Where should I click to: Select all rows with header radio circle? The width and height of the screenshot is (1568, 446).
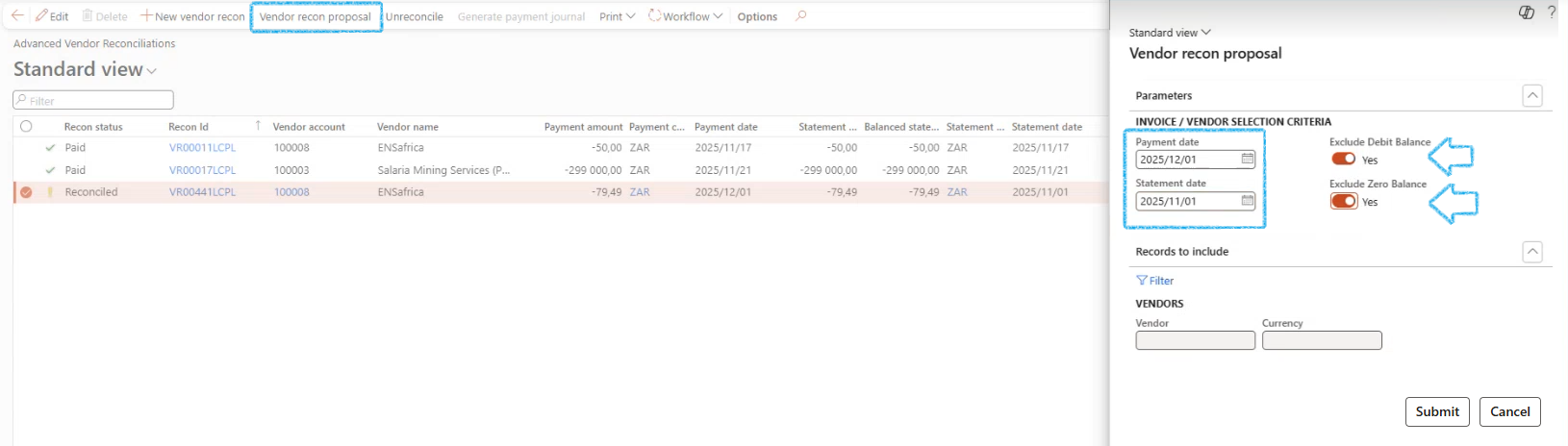pyautogui.click(x=26, y=126)
